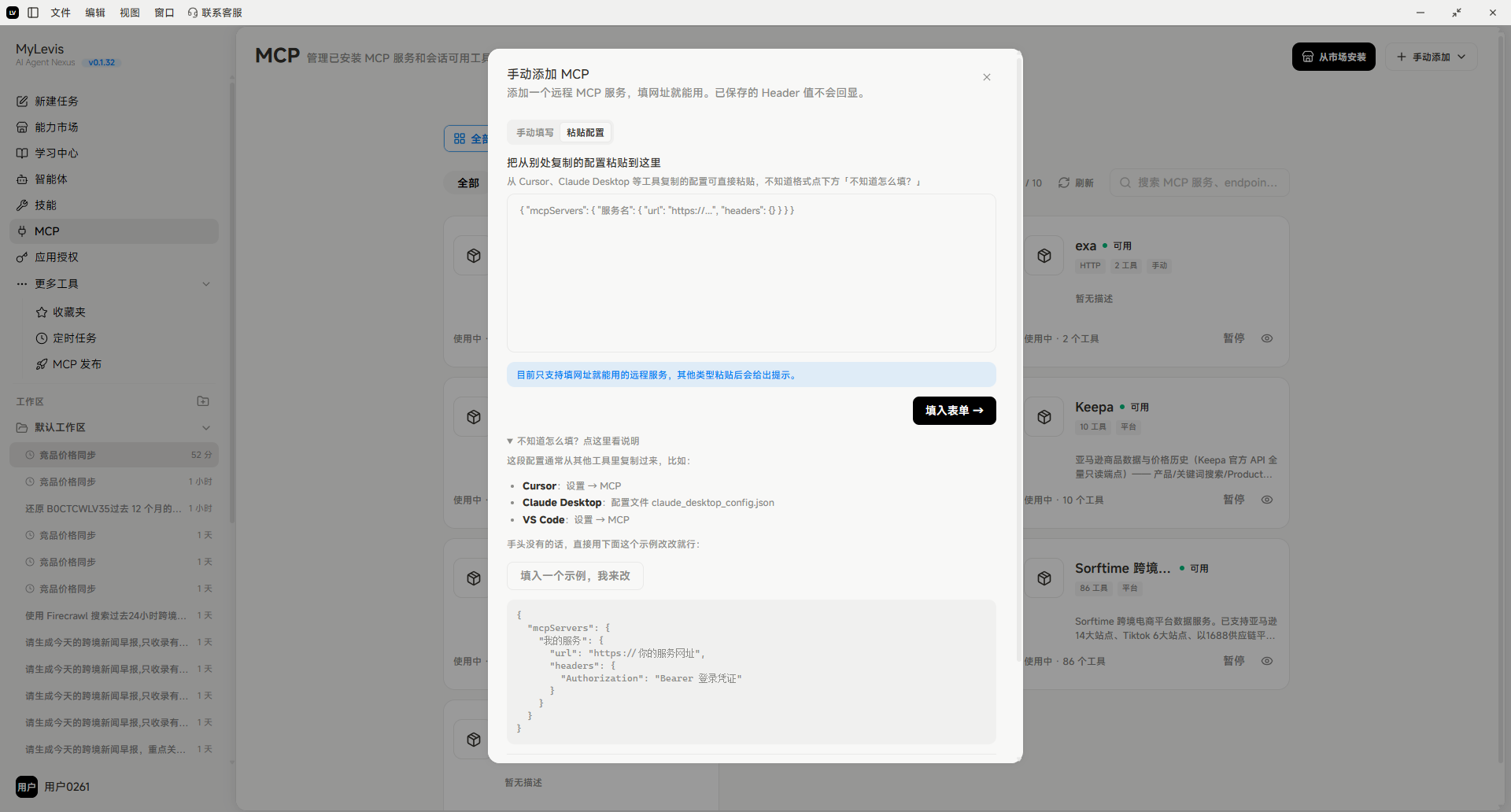
Task: Open 智能体 in sidebar
Action: pyautogui.click(x=114, y=179)
